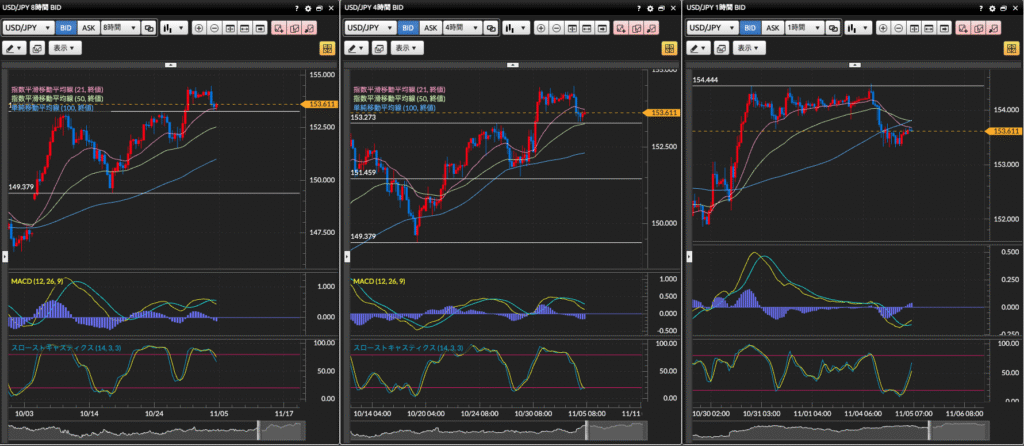Select BID price on the 4時間 chart
This screenshot has width=1024, height=446.
click(406, 28)
